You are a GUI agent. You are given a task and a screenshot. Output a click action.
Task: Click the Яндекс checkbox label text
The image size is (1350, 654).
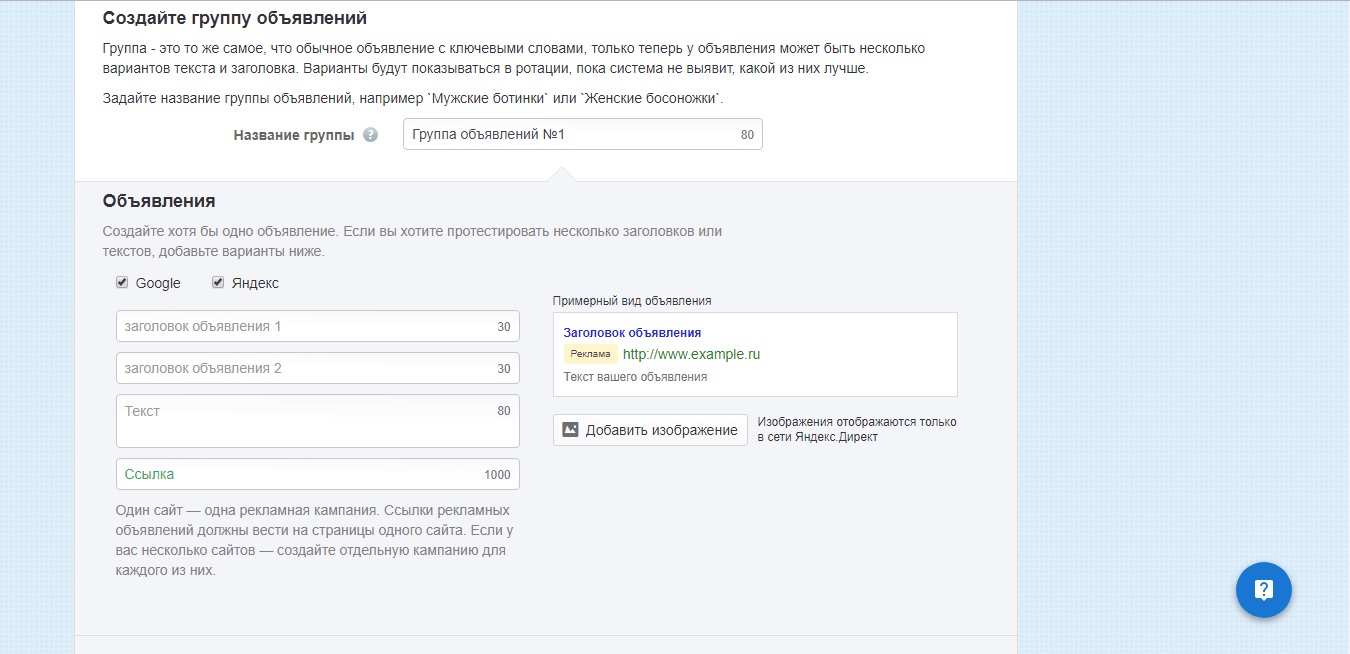click(255, 283)
